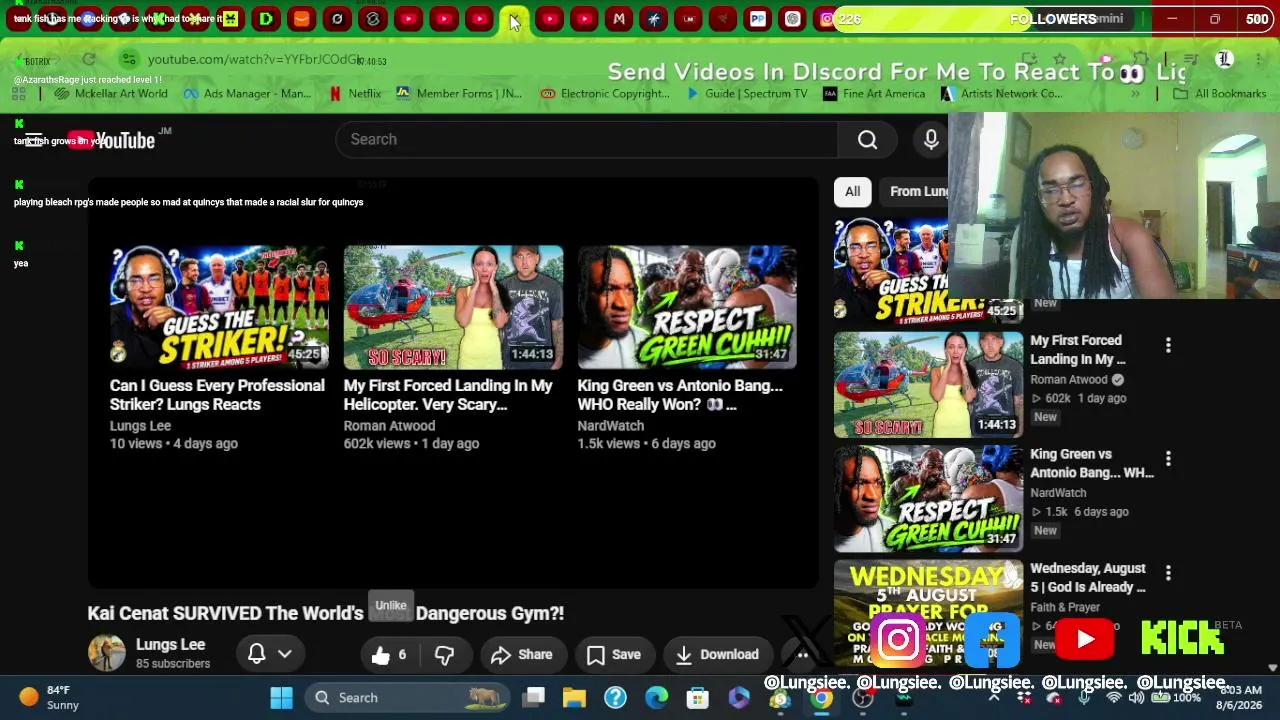Show the hidden bookmarks overflow chevron

1135,94
